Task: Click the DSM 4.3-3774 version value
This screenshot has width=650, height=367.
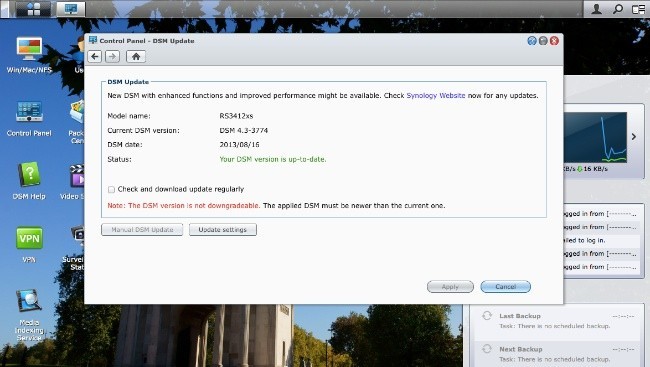Action: click(244, 131)
